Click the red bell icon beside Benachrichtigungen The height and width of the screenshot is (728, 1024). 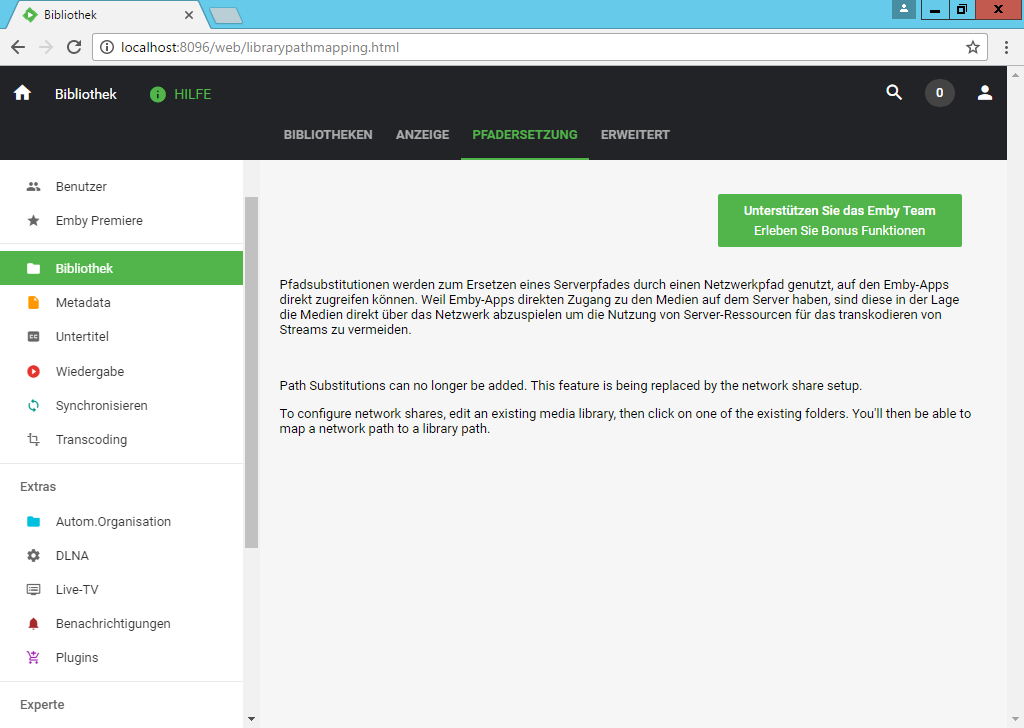(33, 624)
